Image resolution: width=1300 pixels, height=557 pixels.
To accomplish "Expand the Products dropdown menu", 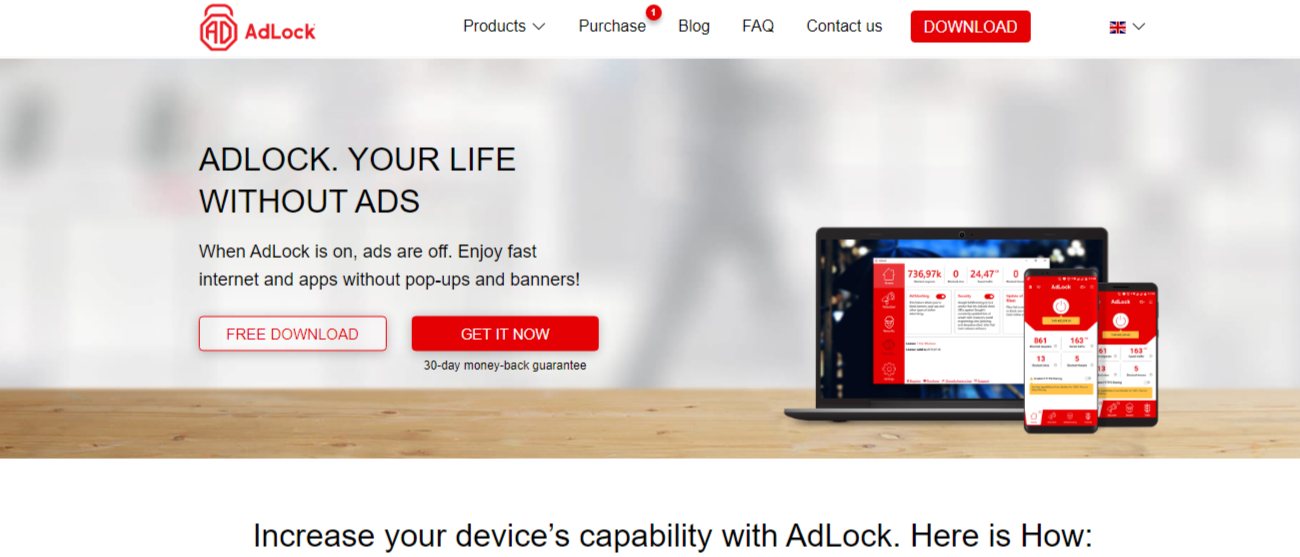I will [504, 26].
